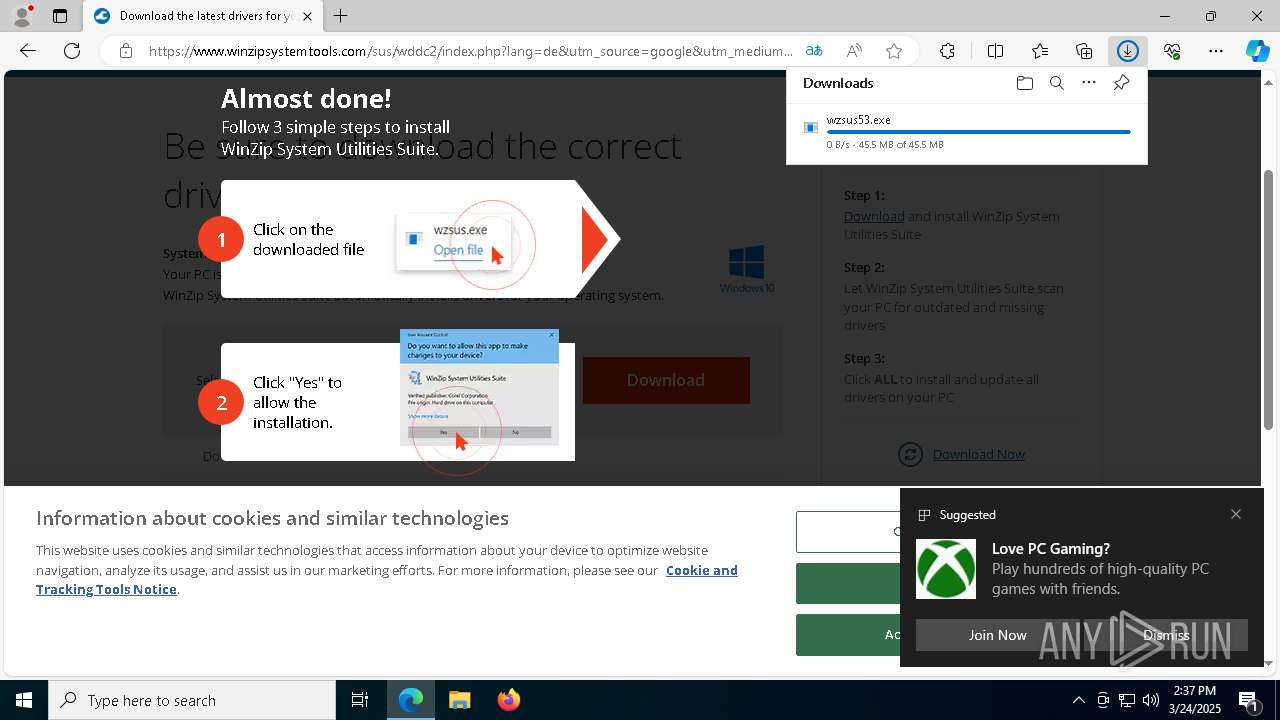Open More options in Downloads panel
The width and height of the screenshot is (1280, 720).
coord(1089,83)
